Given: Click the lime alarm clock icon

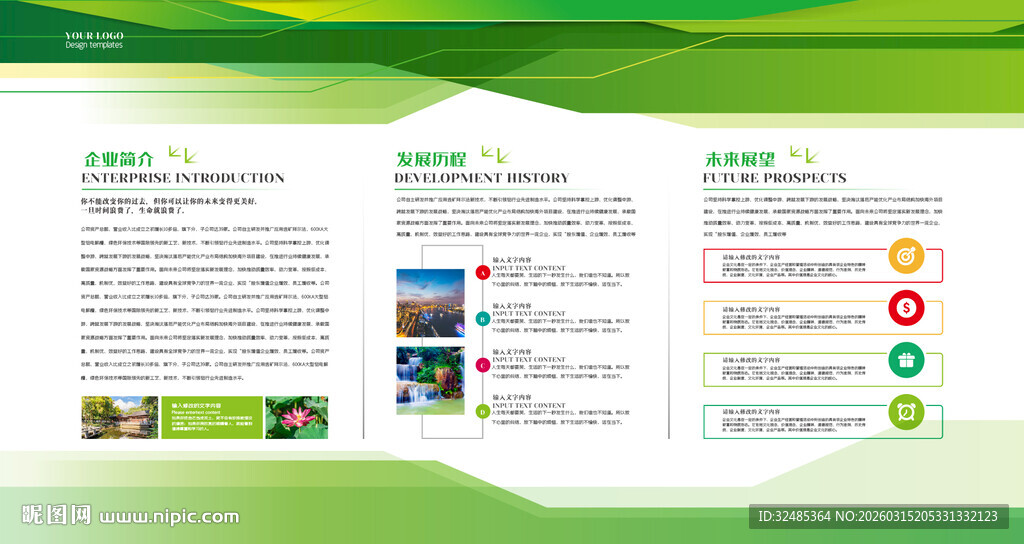Looking at the screenshot, I should tap(906, 412).
